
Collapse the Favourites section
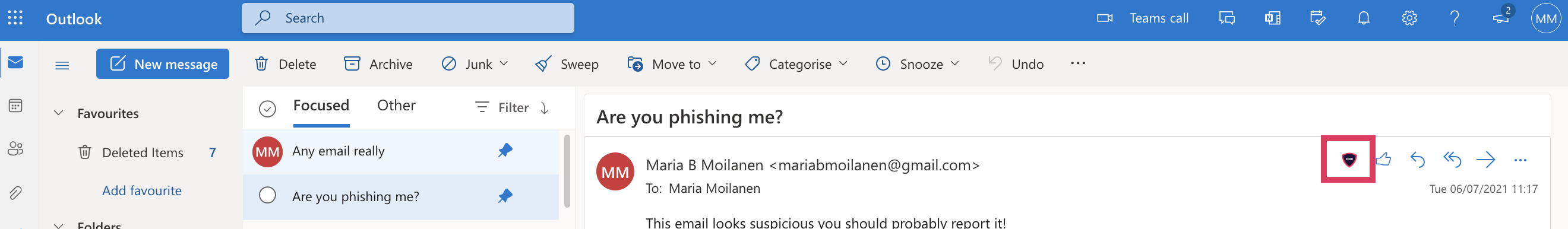click(58, 113)
